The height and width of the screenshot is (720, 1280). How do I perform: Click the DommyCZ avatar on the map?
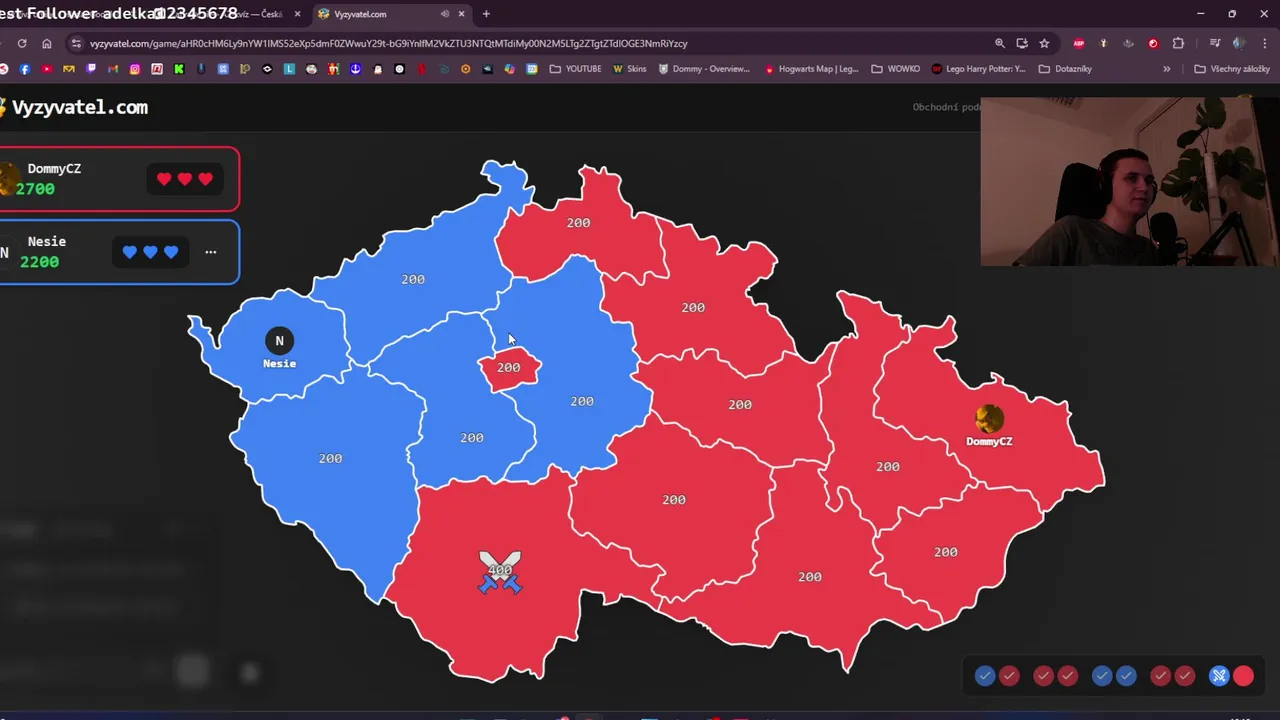click(989, 418)
